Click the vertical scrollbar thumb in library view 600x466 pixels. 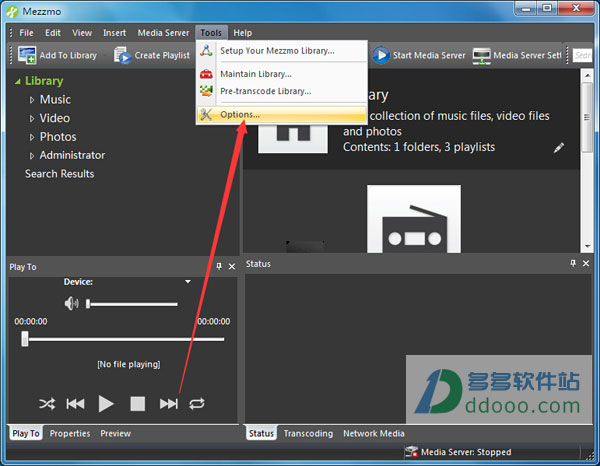pyautogui.click(x=587, y=117)
